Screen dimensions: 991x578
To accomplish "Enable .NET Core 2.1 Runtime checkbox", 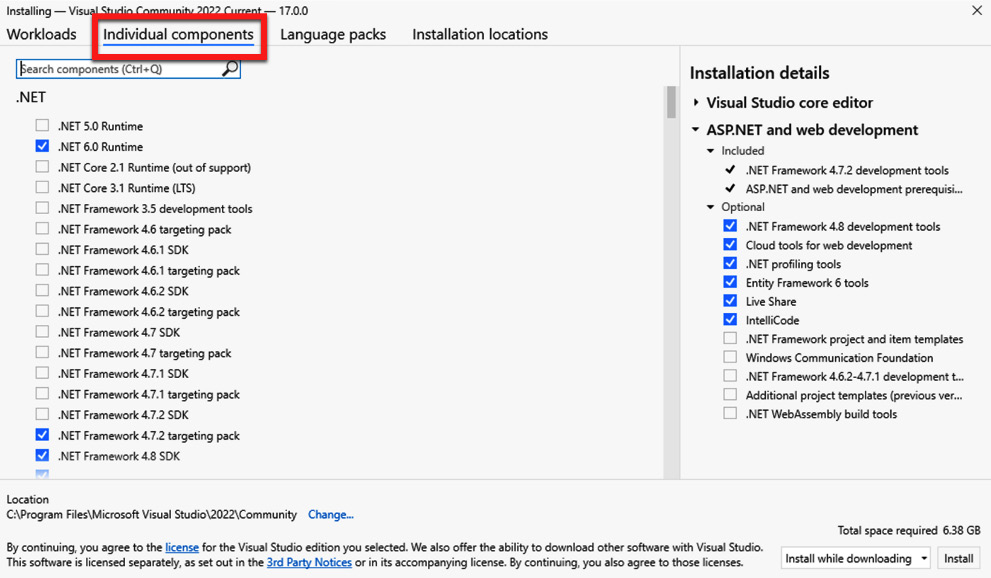I will coord(42,167).
